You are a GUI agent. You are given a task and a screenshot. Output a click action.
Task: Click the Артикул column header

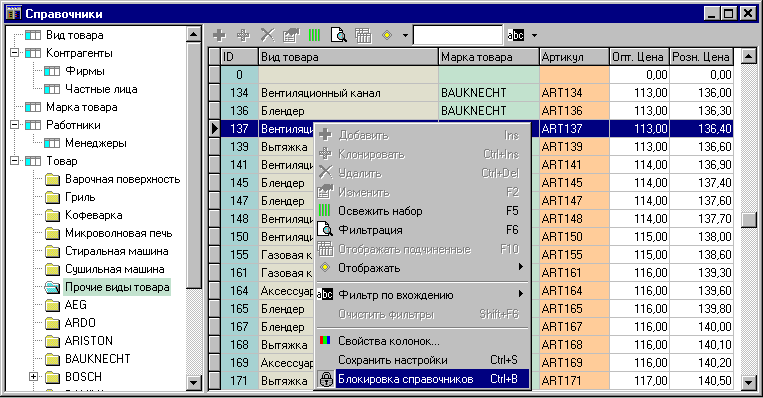click(575, 57)
